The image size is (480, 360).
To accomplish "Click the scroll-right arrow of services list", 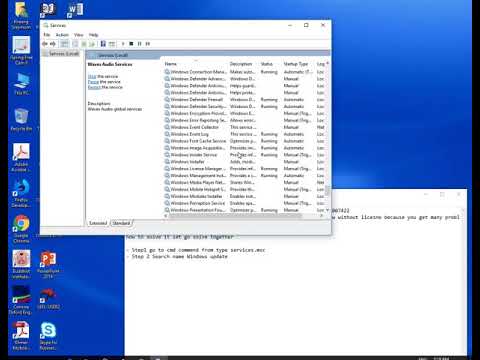I will (x=321, y=216).
